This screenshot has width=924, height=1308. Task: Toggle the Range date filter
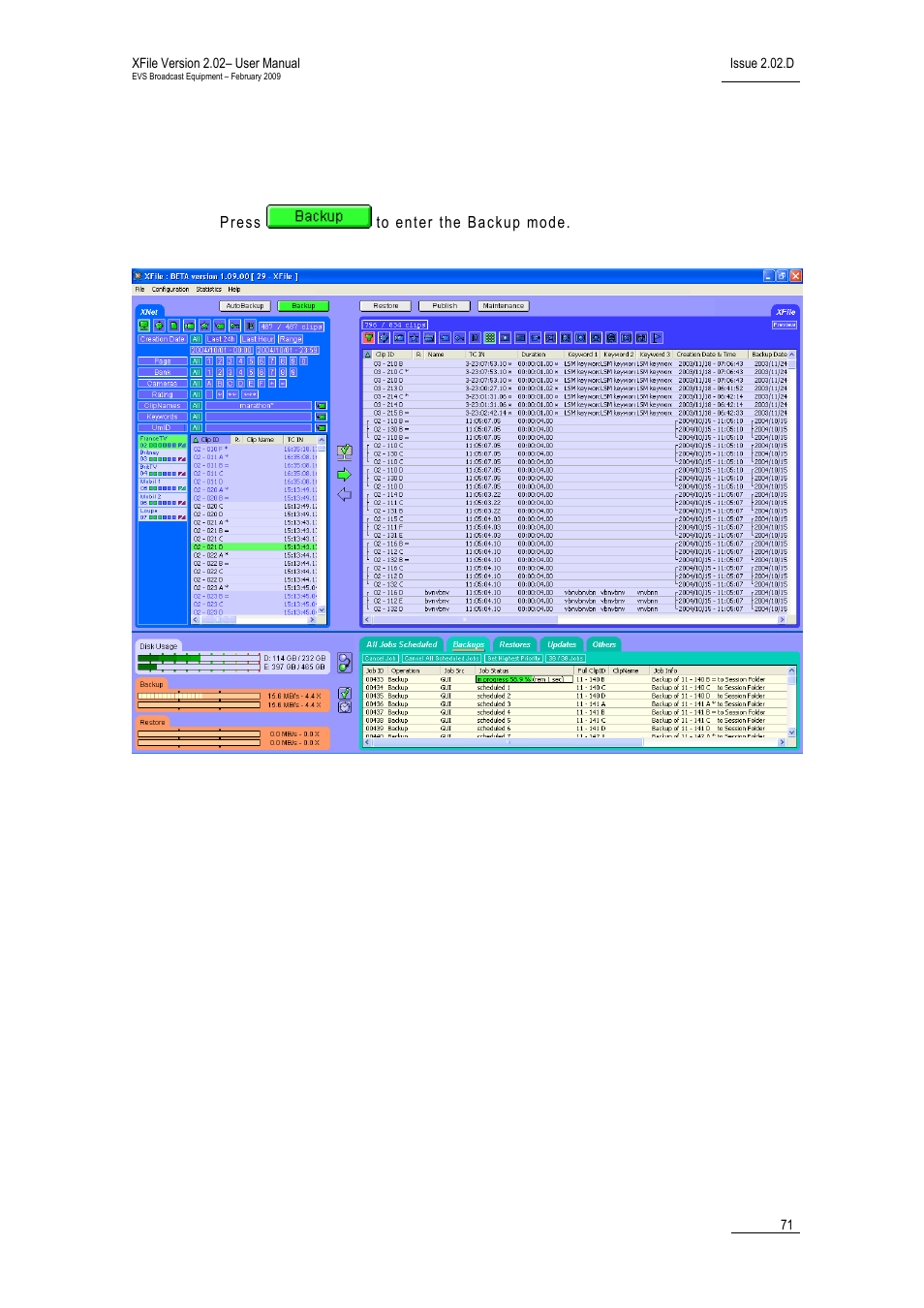[291, 339]
